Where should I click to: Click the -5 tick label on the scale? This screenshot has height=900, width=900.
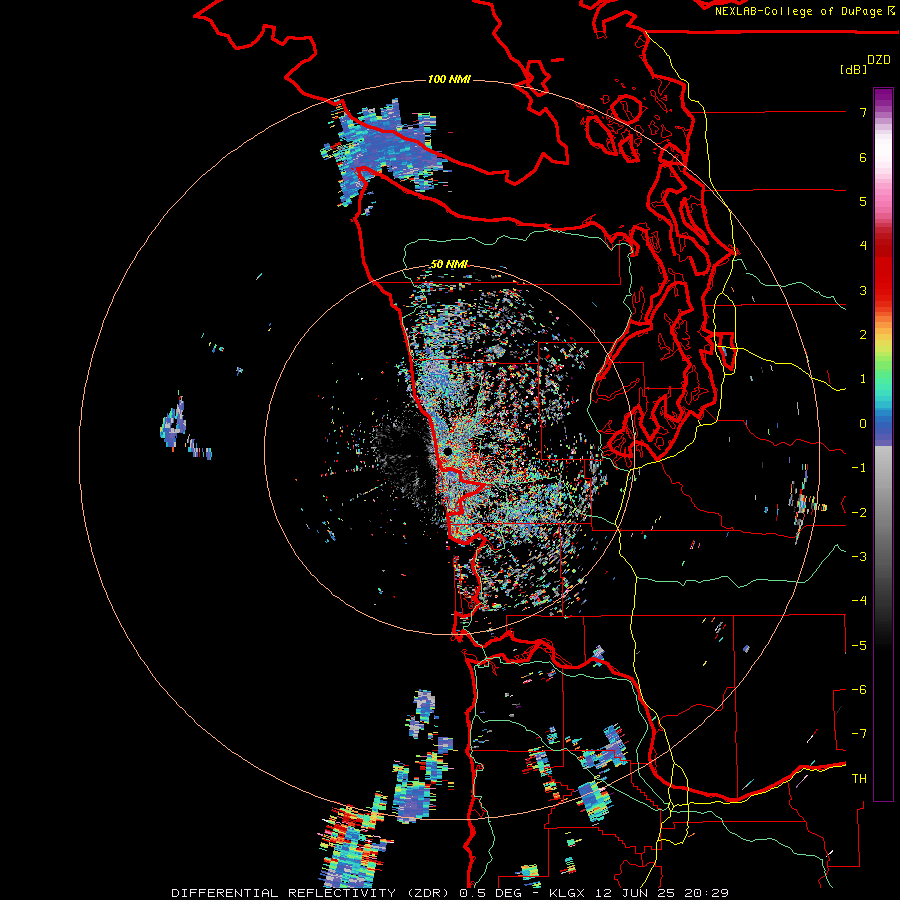click(859, 646)
